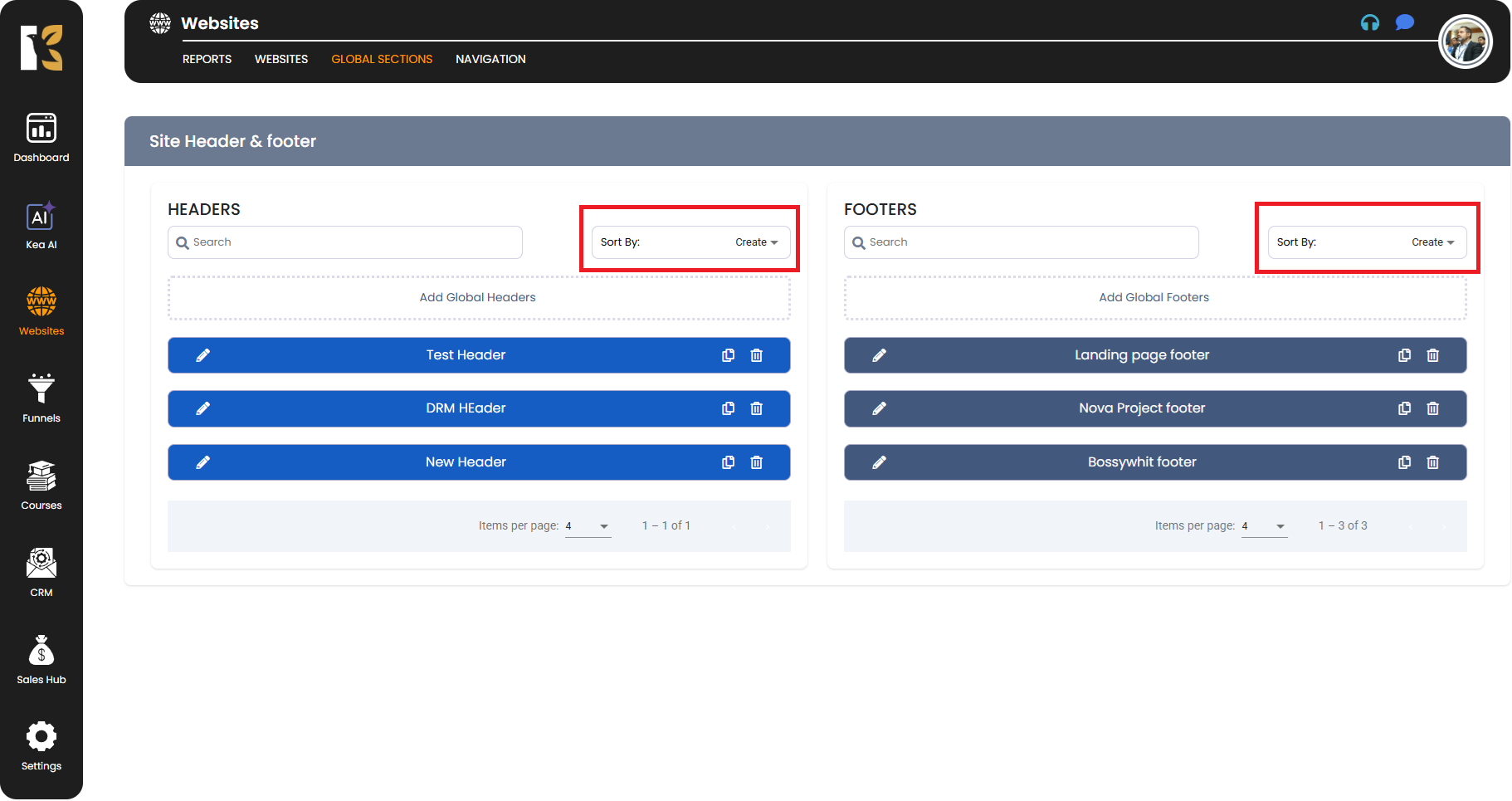Delete the New Header item
Viewport: 1512px width, 801px height.
tap(756, 462)
